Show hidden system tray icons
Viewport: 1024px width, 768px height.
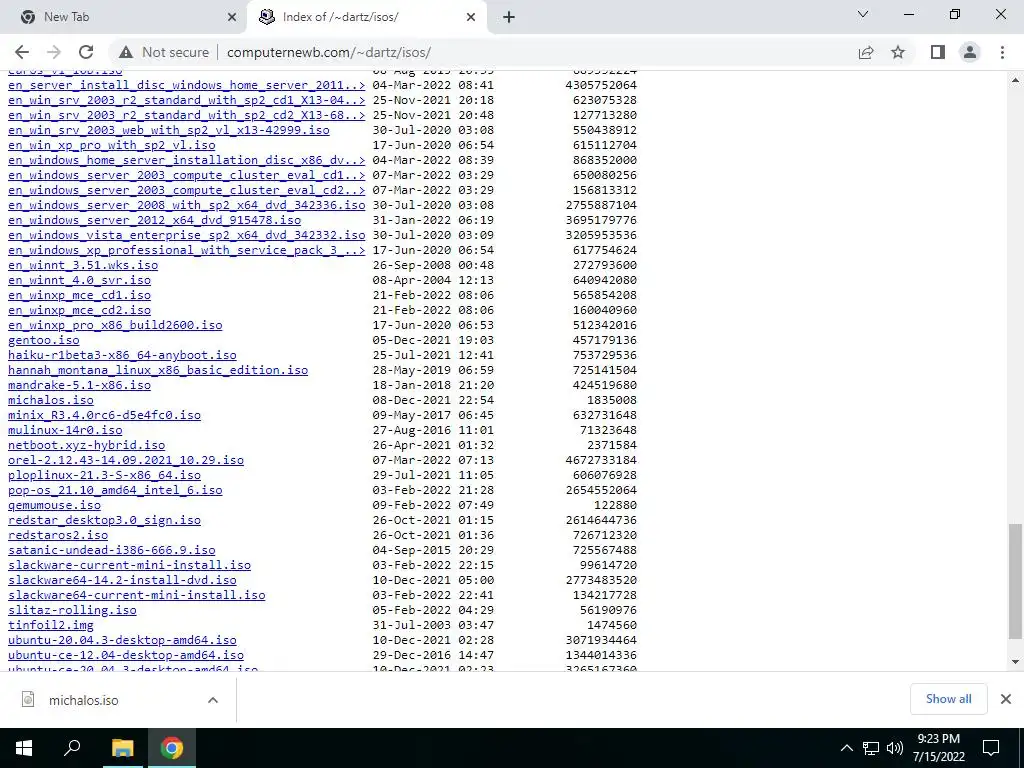pyautogui.click(x=846, y=748)
